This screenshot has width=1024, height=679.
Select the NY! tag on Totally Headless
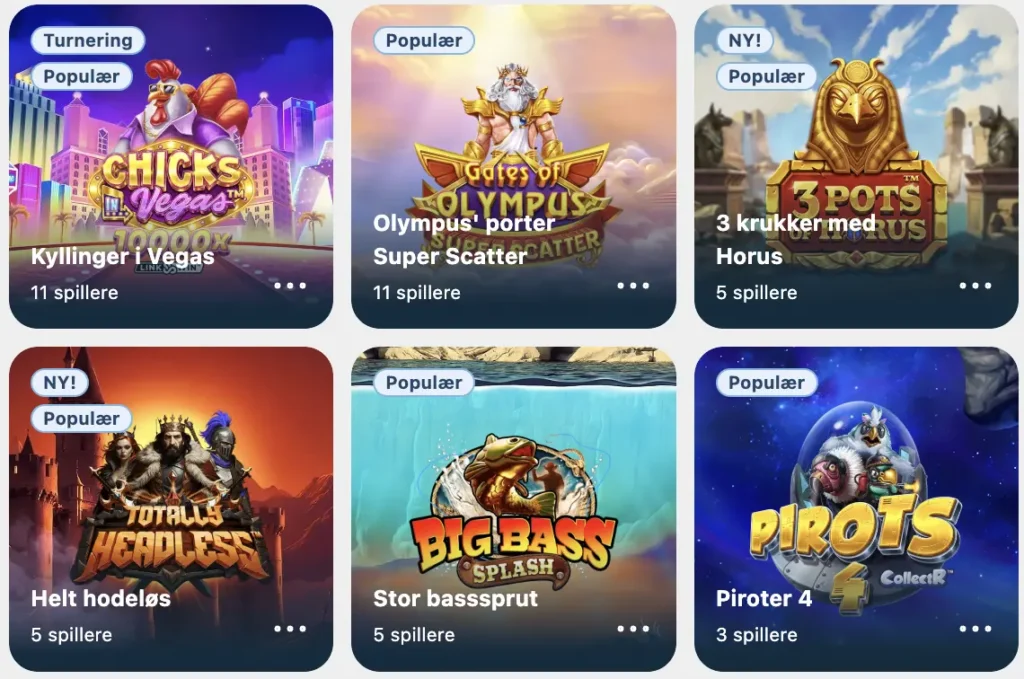click(x=59, y=383)
